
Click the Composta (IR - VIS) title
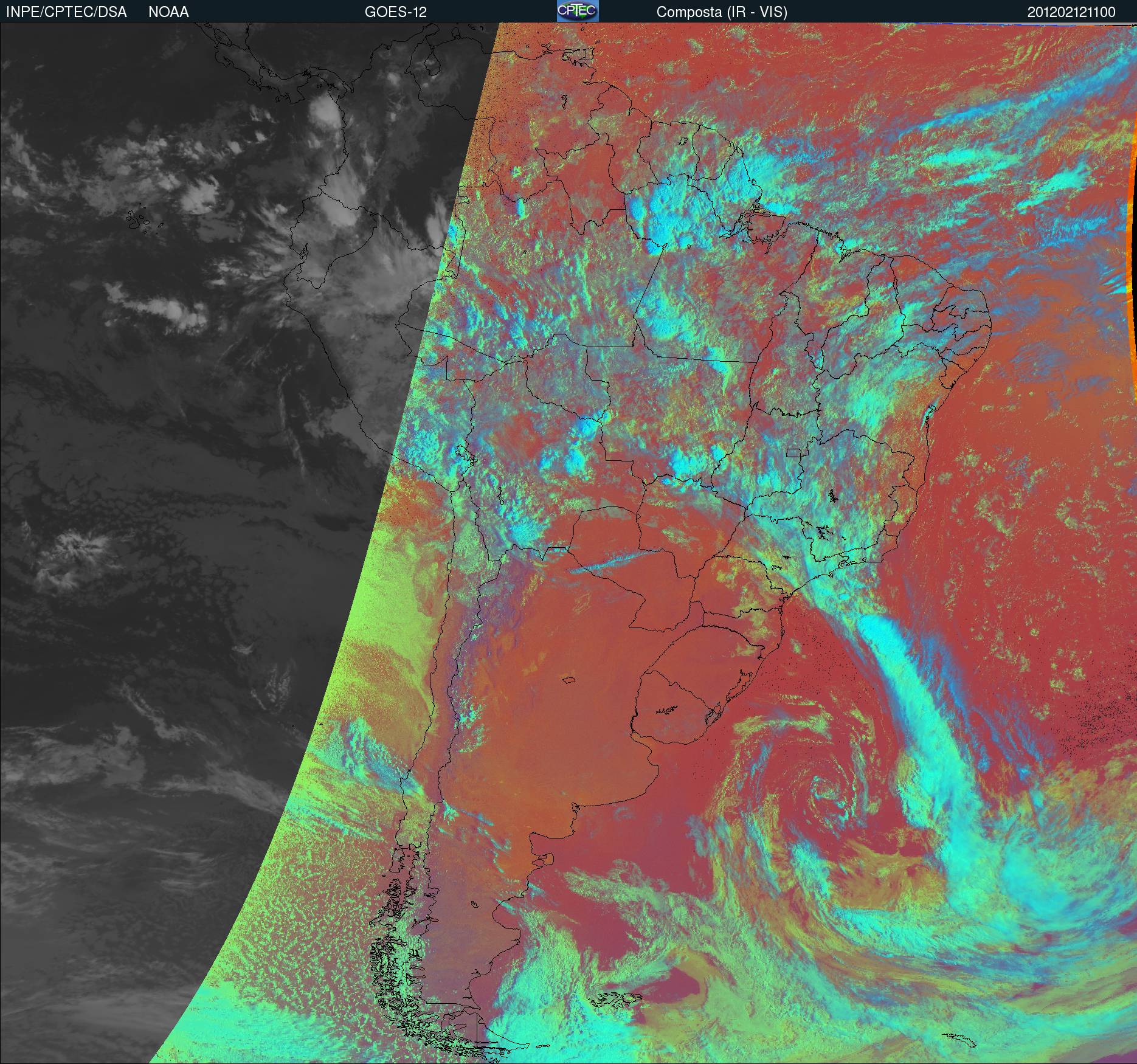[722, 12]
